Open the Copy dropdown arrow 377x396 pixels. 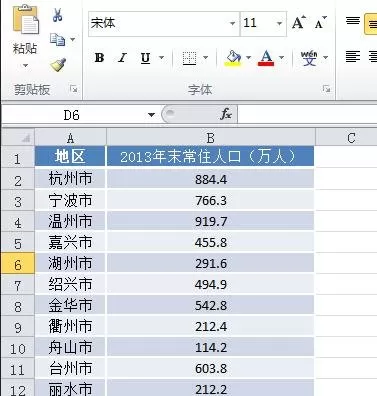72,39
